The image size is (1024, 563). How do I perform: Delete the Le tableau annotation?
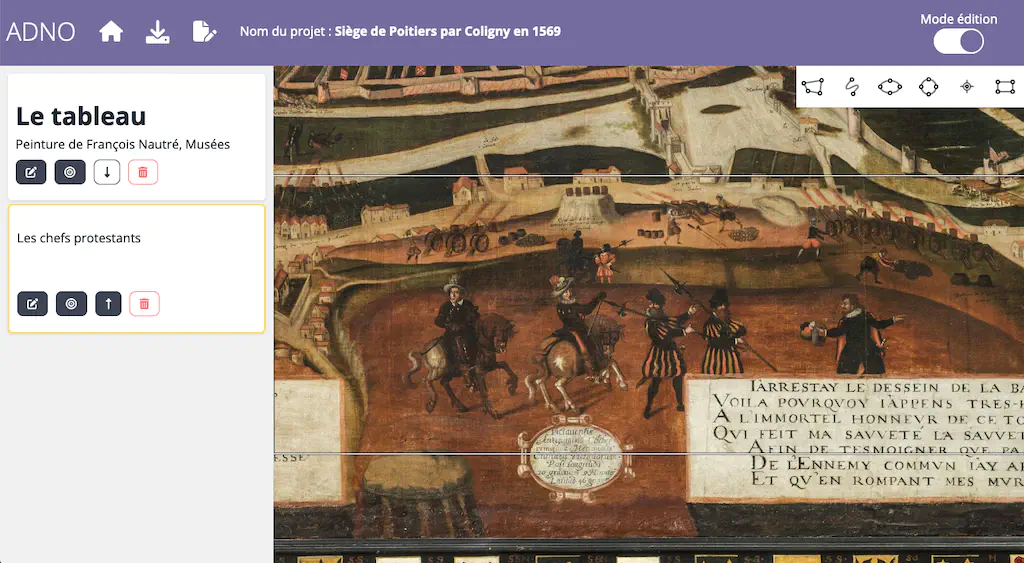(x=143, y=172)
